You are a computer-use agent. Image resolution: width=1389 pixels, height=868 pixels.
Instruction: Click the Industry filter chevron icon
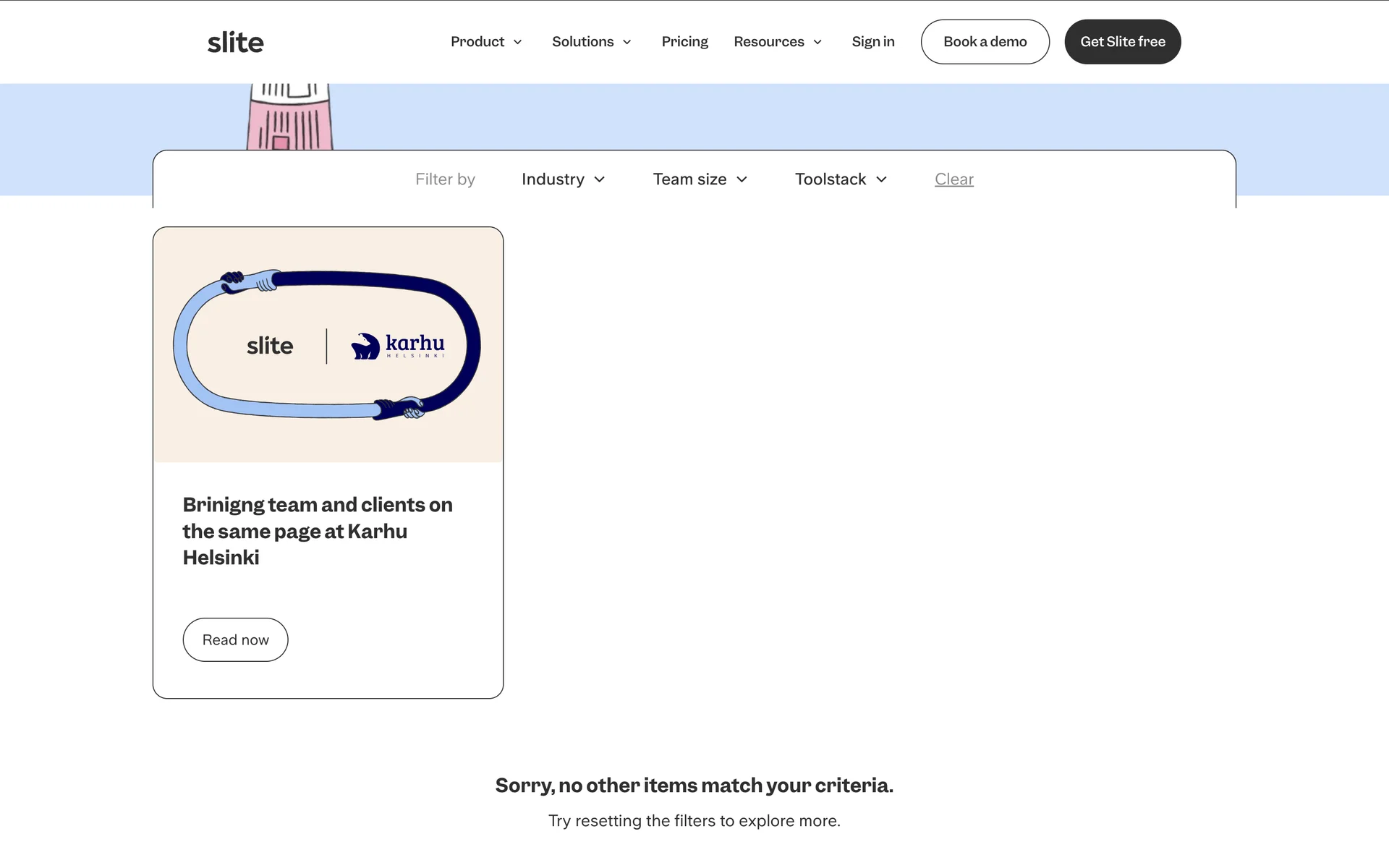(600, 179)
